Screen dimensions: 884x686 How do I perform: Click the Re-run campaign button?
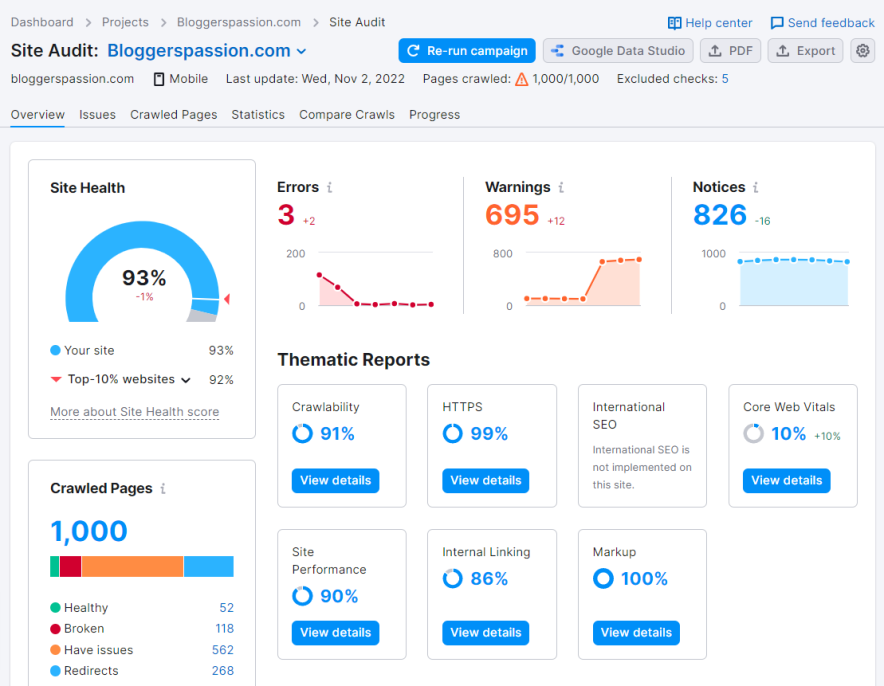[x=467, y=51]
